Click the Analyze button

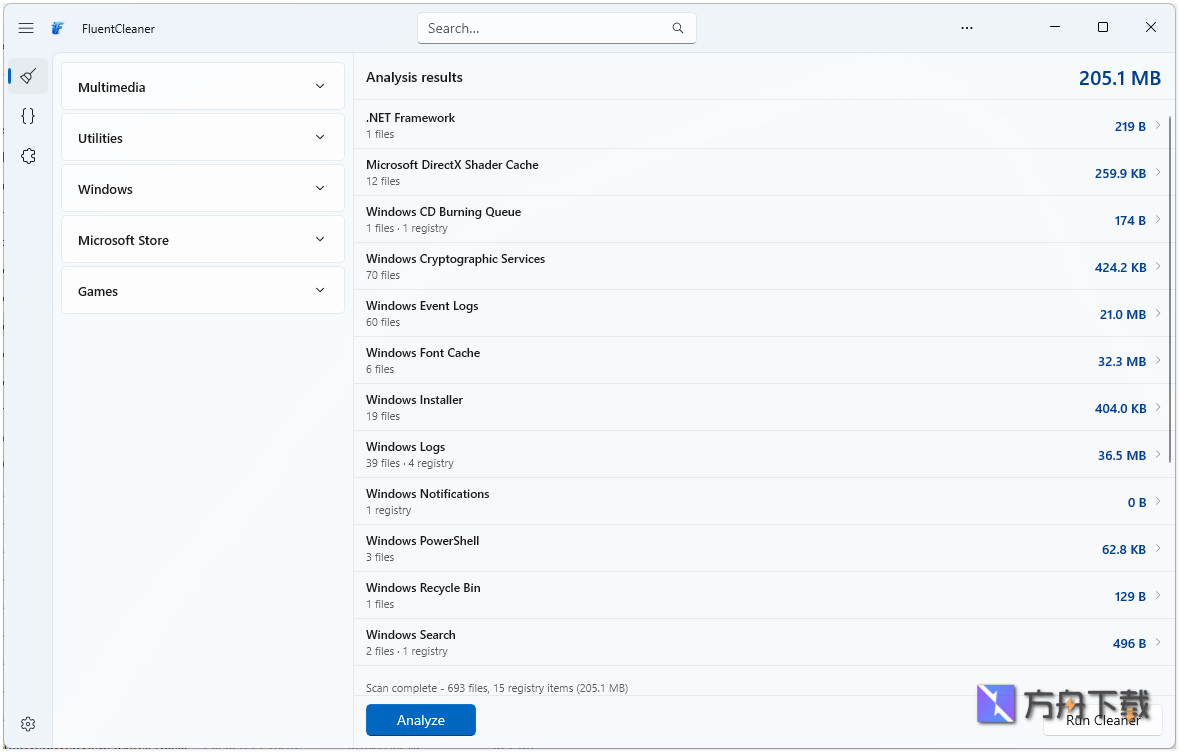point(421,720)
